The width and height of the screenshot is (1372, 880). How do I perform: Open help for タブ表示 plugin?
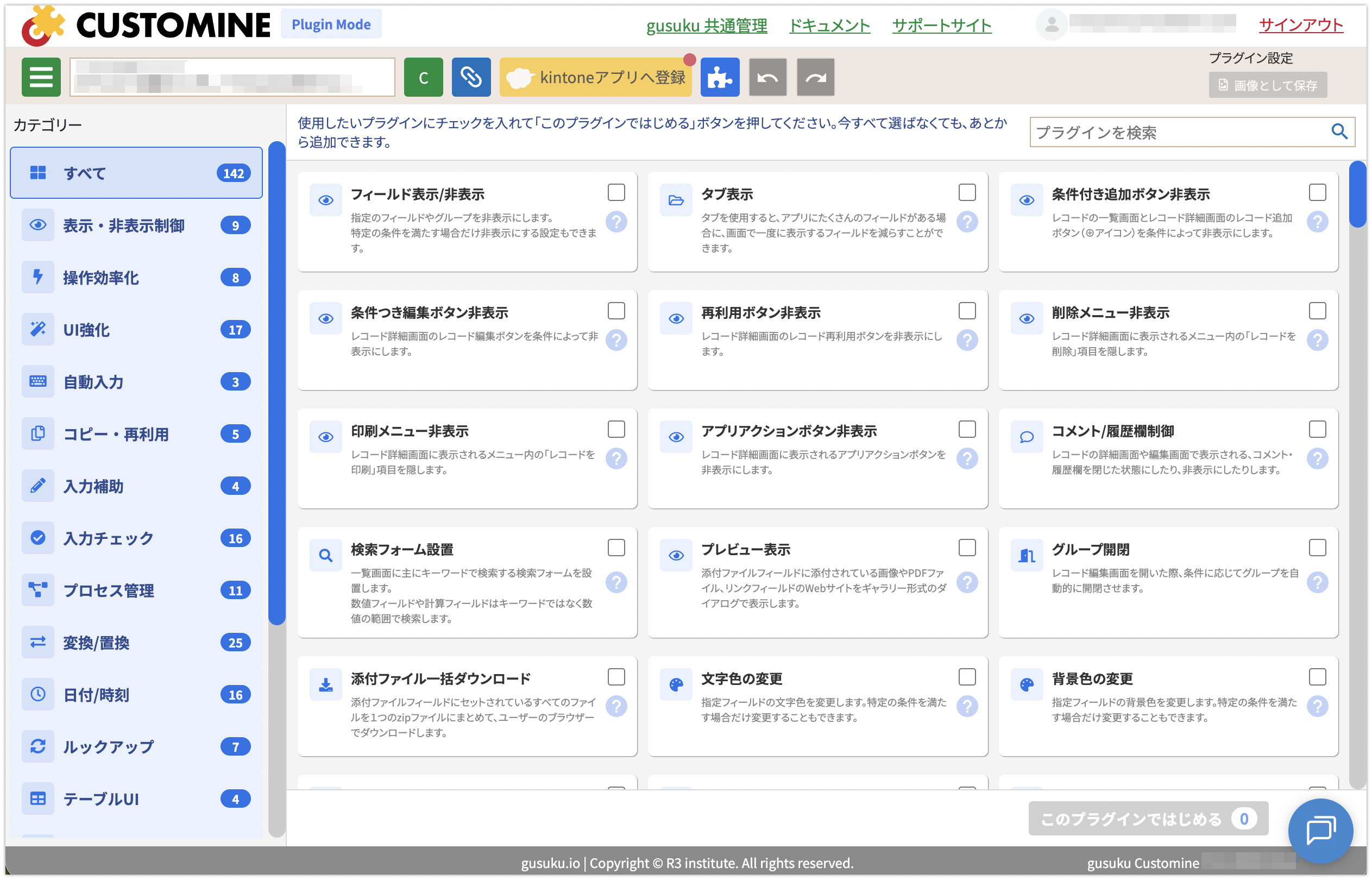click(967, 222)
